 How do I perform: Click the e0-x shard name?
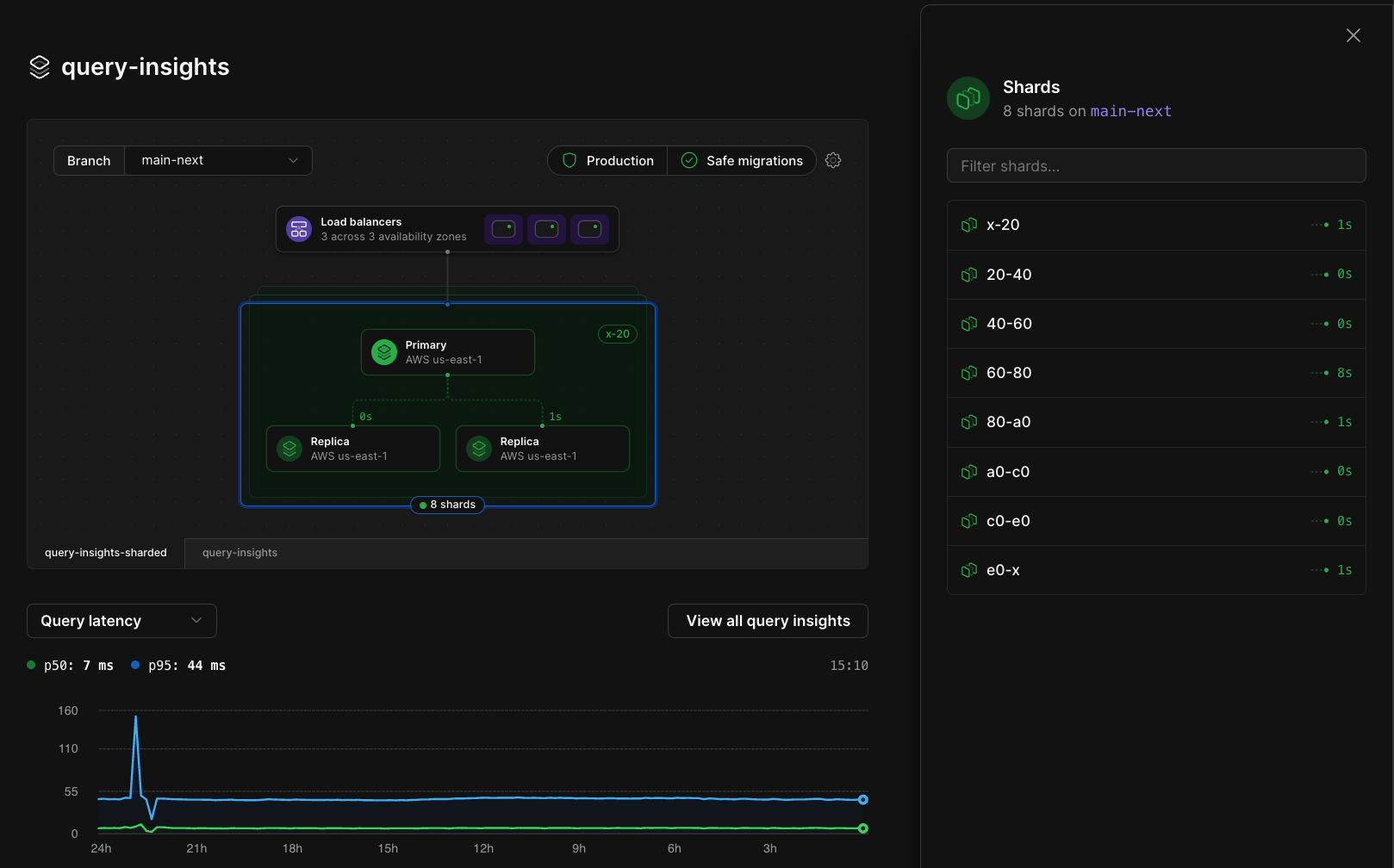tap(1003, 570)
